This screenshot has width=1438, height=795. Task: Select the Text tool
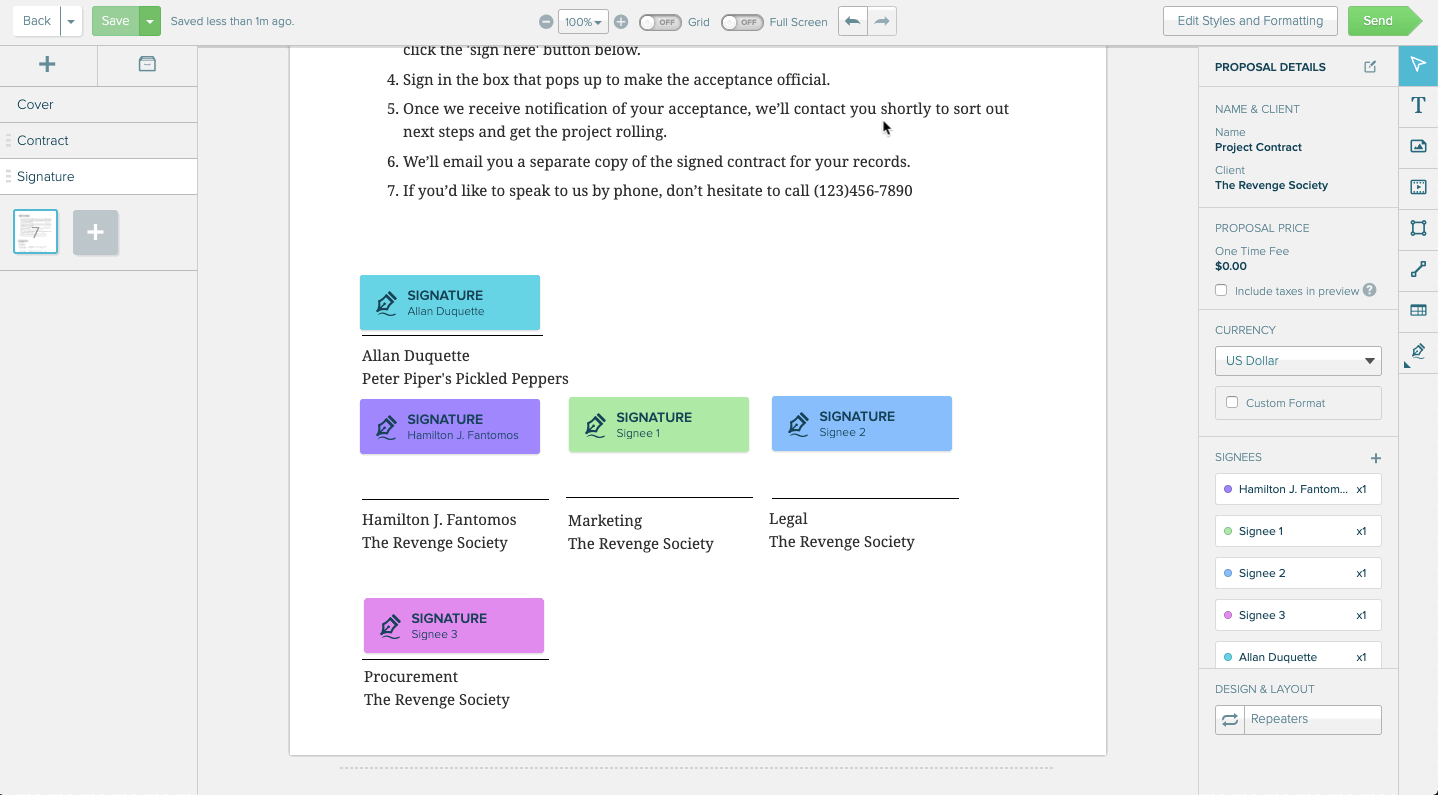point(1418,106)
